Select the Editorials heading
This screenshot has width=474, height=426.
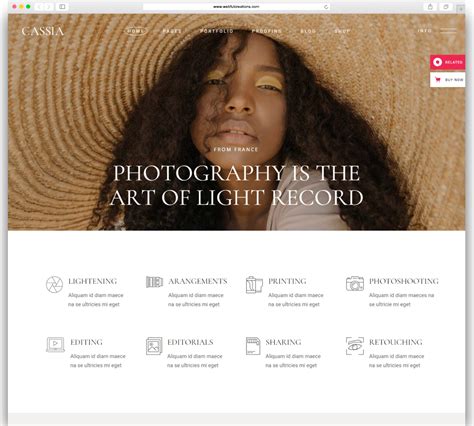(190, 342)
